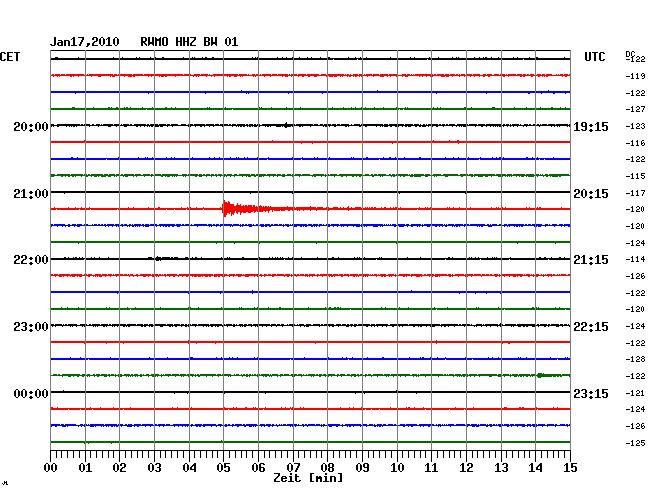Select the DC offset value -121
Screen dimensions: 650x494
[635, 393]
